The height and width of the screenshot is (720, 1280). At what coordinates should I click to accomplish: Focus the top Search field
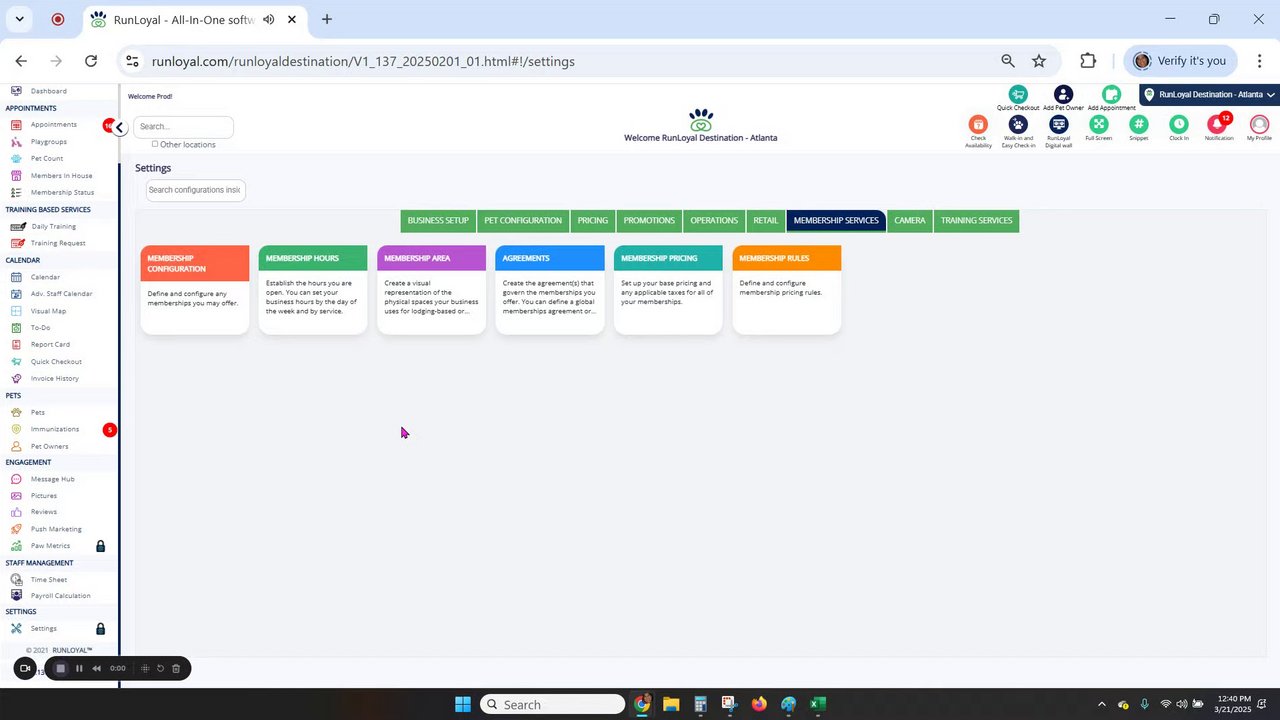point(183,127)
